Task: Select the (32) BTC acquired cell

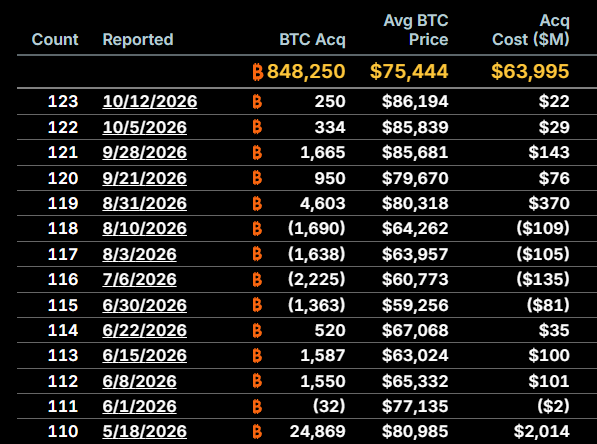Action: (x=329, y=406)
